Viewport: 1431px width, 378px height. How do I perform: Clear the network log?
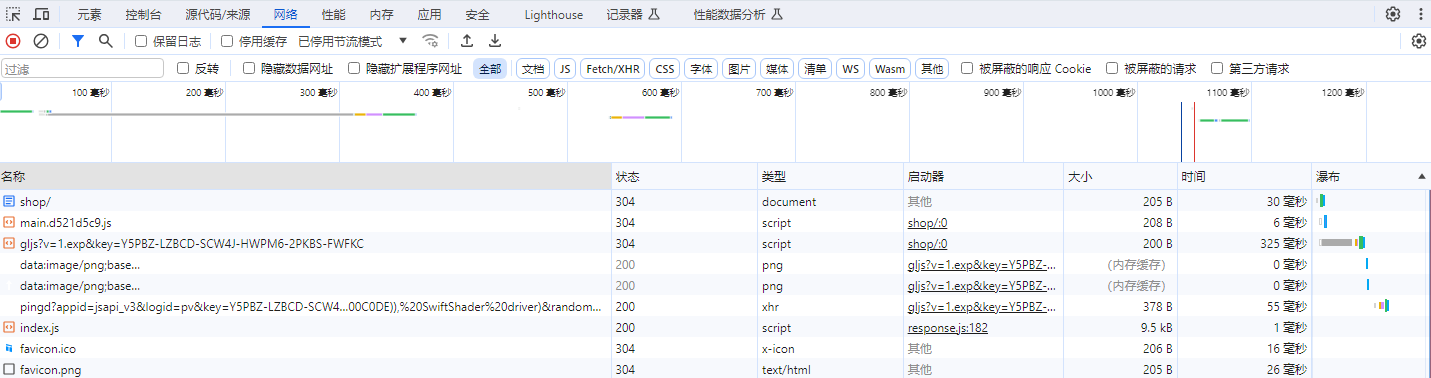pos(41,41)
